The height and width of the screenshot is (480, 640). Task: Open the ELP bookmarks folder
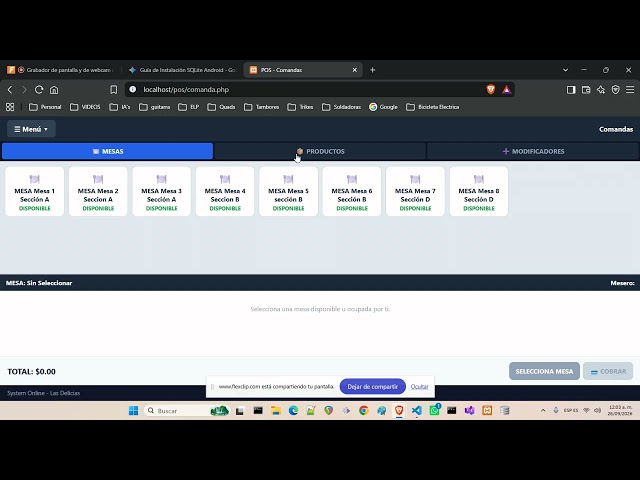point(189,107)
